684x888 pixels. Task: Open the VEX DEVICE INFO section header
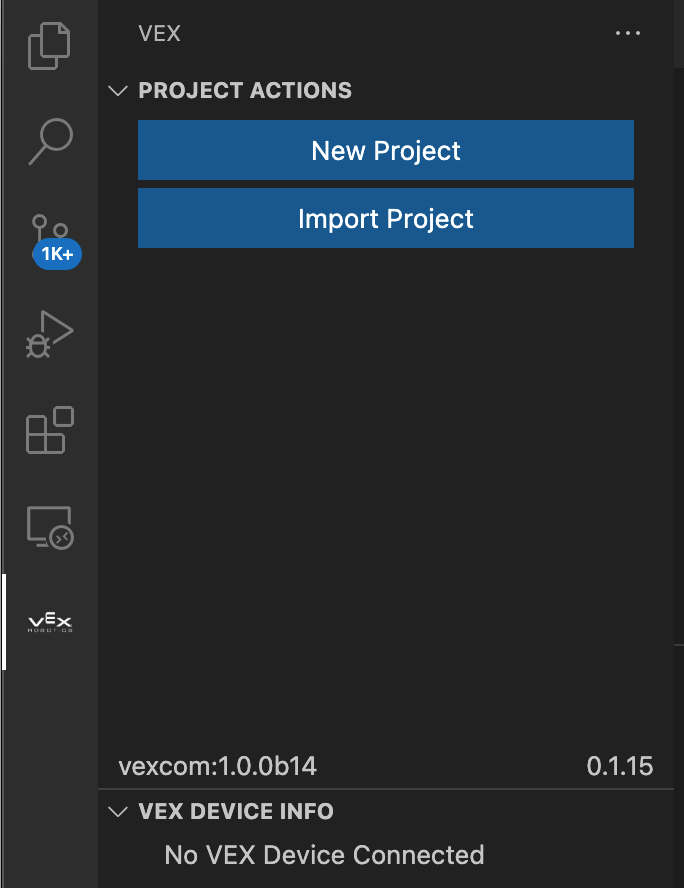pos(236,811)
